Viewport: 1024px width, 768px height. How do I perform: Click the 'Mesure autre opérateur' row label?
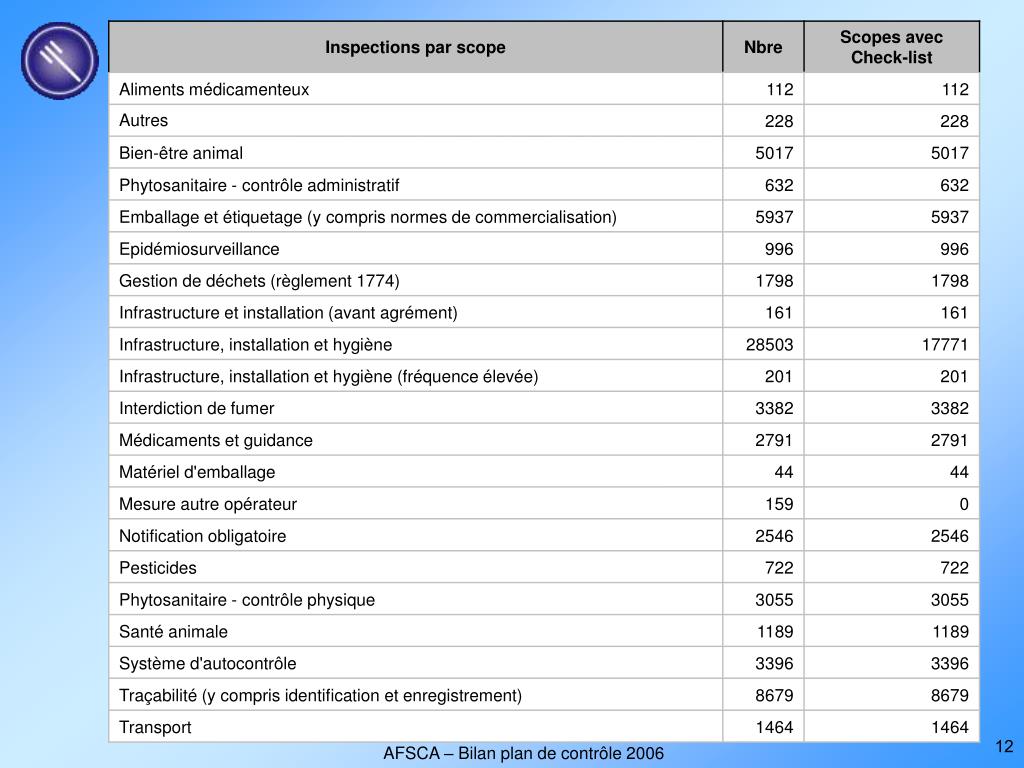coord(208,504)
